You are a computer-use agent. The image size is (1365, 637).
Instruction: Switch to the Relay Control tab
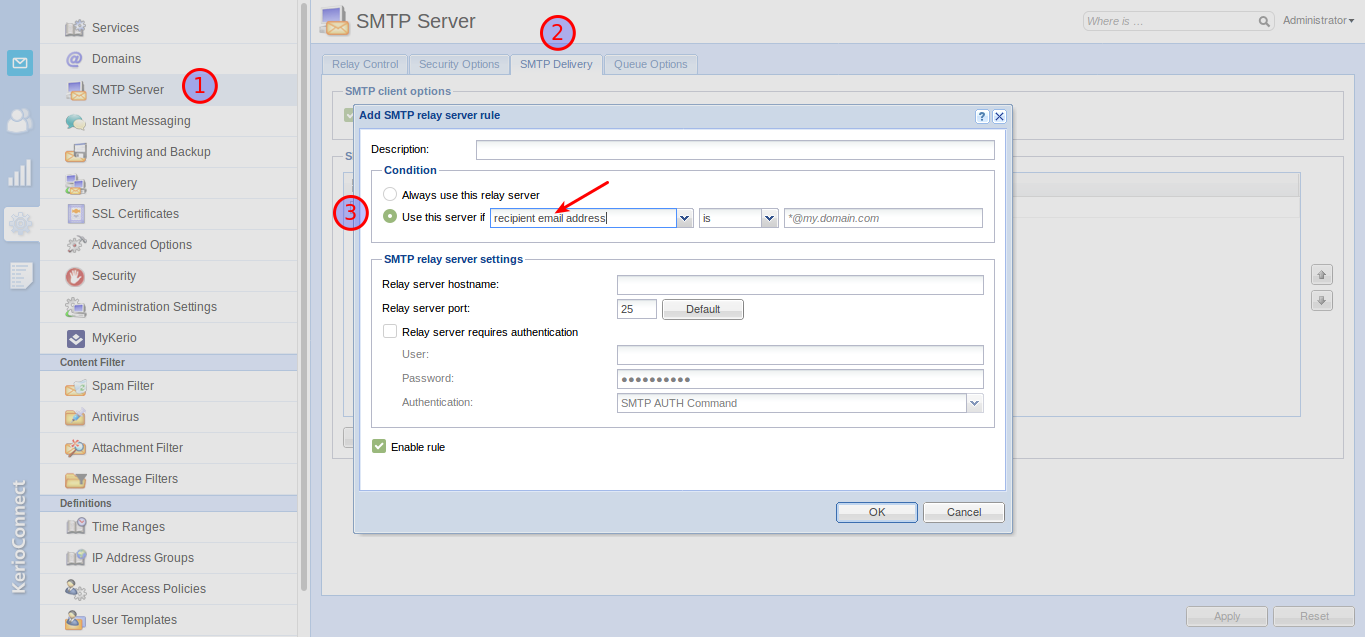point(365,64)
